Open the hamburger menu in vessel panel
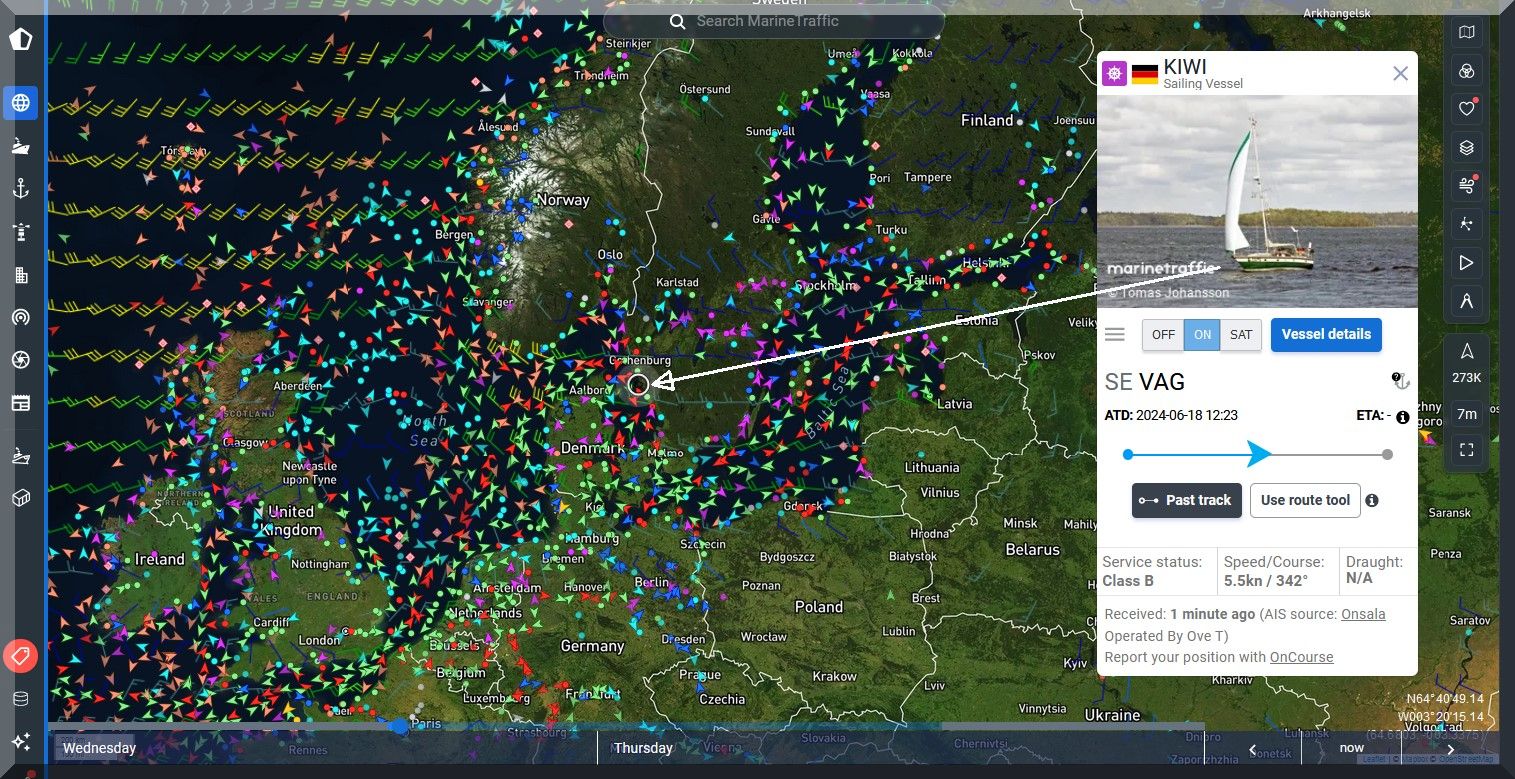Image resolution: width=1515 pixels, height=779 pixels. coord(1115,335)
